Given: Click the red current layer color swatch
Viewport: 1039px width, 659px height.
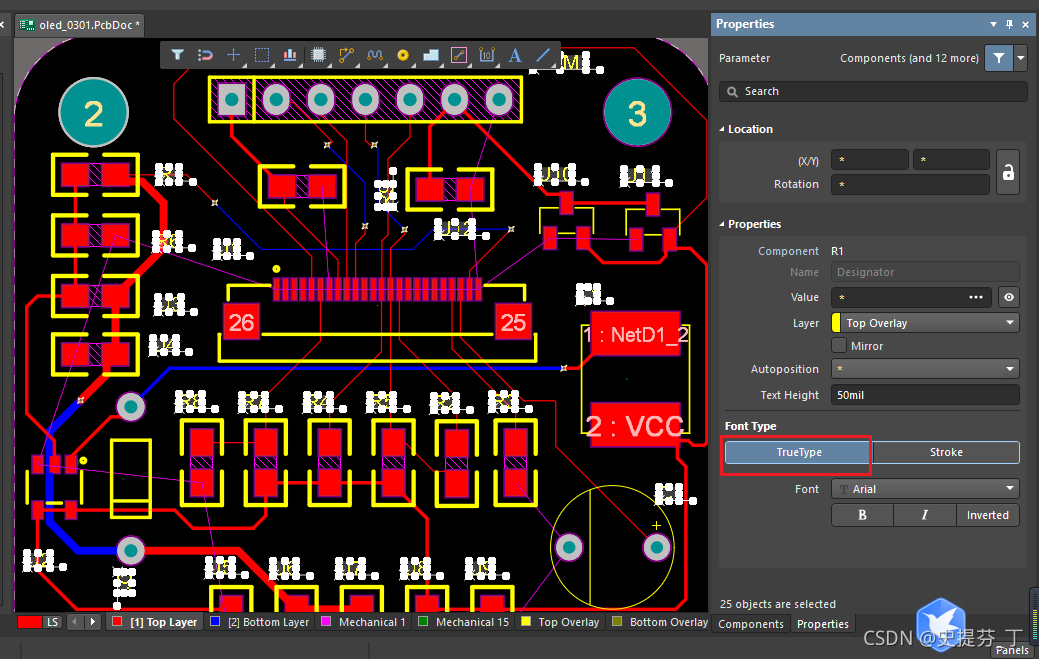Looking at the screenshot, I should 30,622.
